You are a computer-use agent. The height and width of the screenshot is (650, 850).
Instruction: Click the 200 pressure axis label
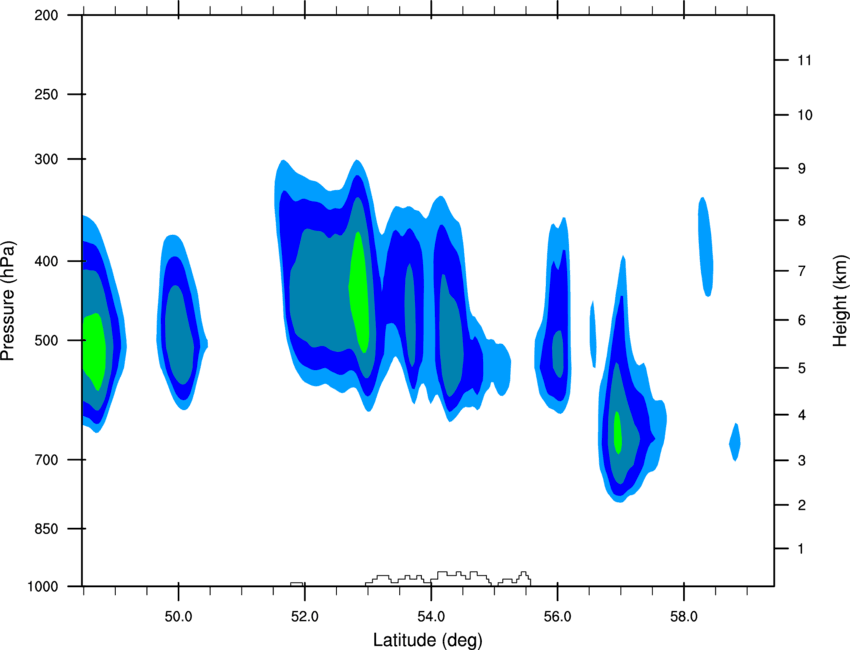(46, 15)
